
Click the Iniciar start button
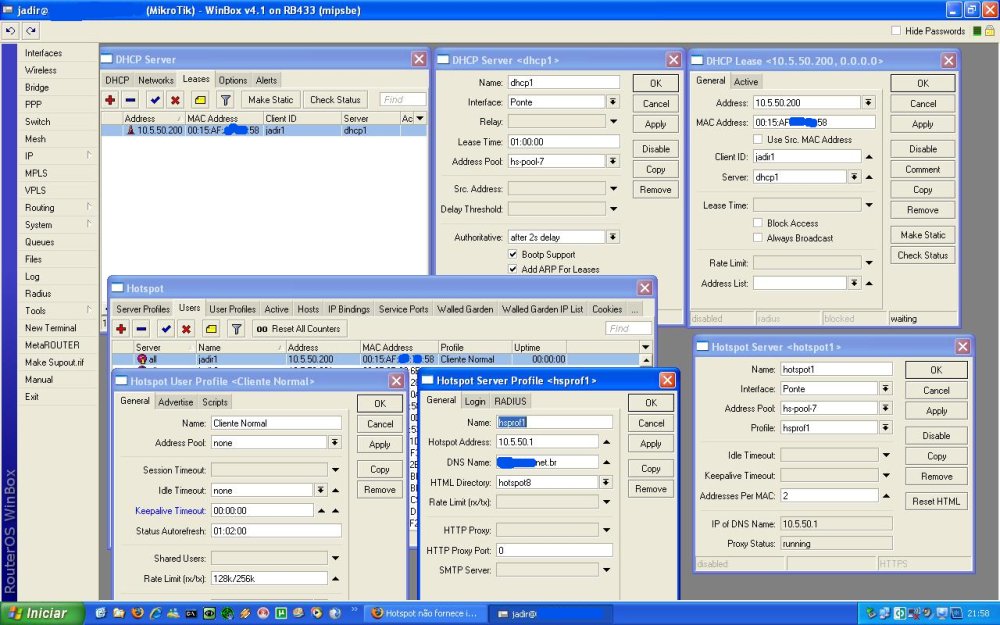pos(42,614)
